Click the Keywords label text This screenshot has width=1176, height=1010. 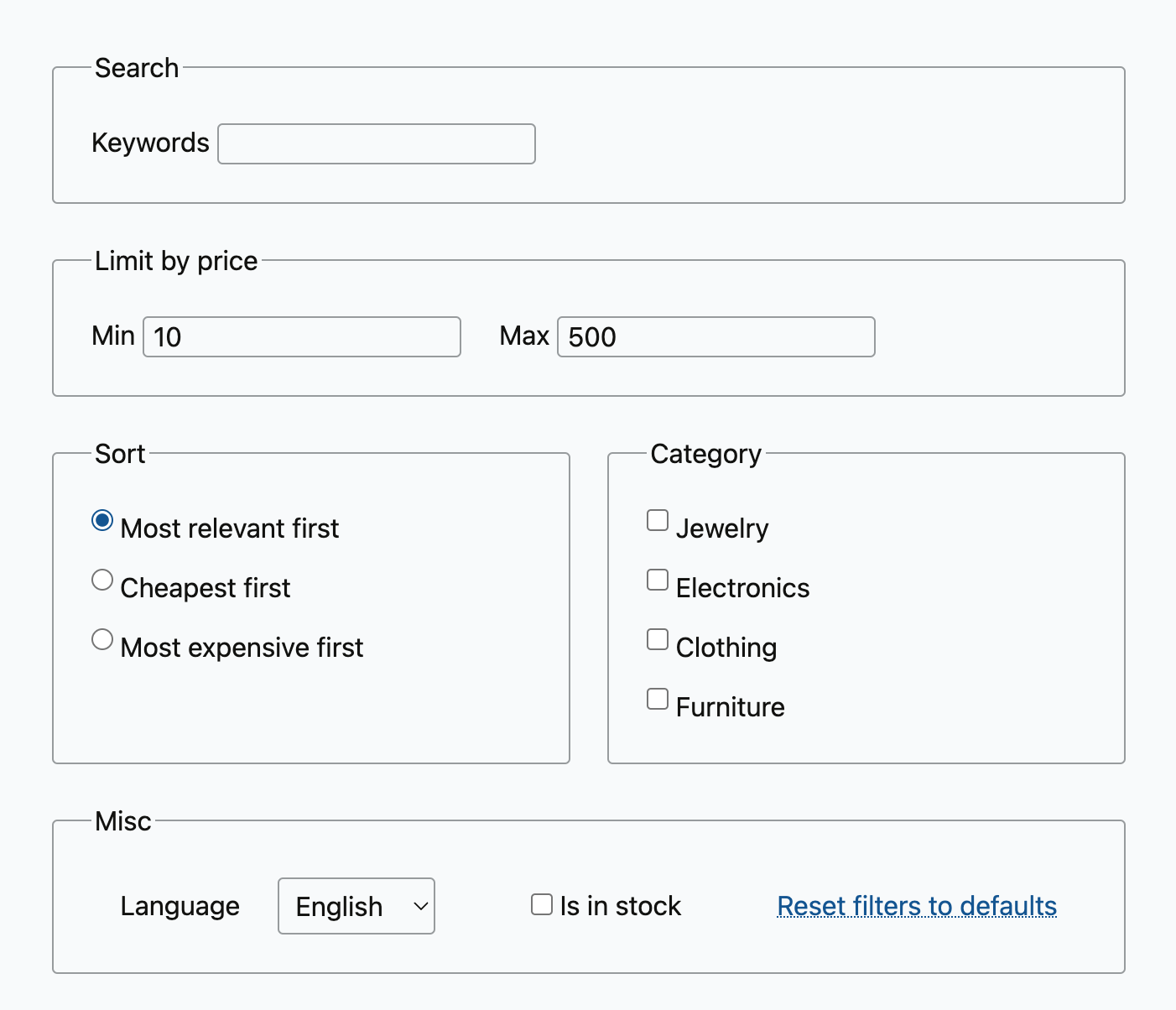click(150, 143)
